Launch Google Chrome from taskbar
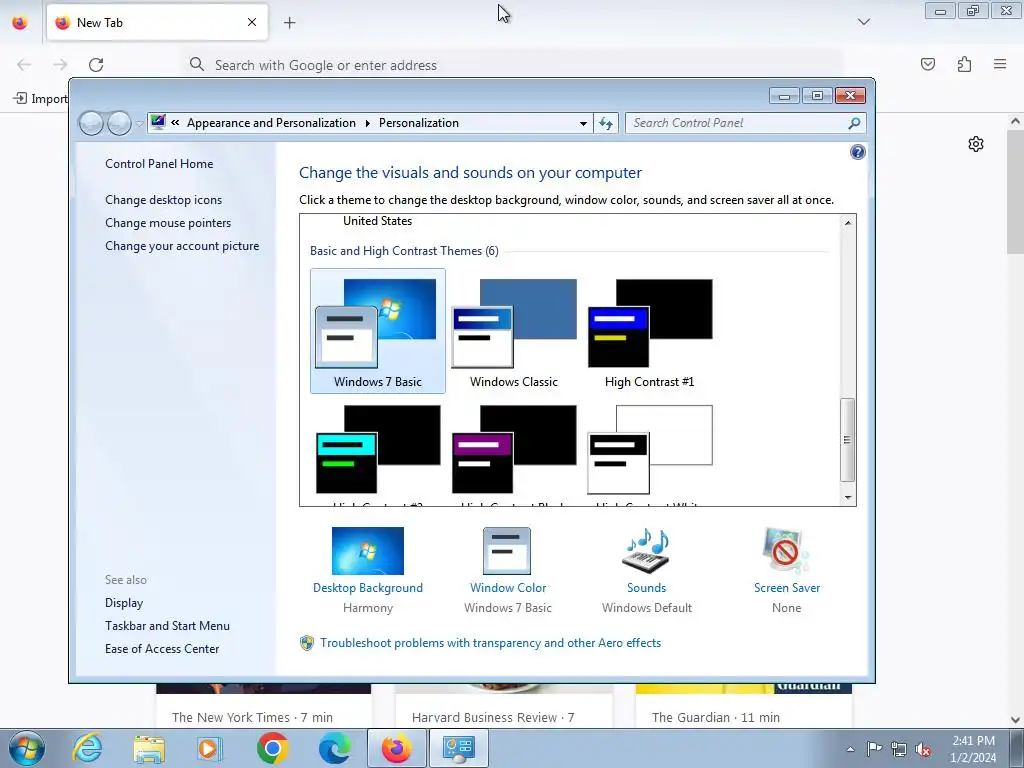Viewport: 1024px width, 768px height. 272,748
